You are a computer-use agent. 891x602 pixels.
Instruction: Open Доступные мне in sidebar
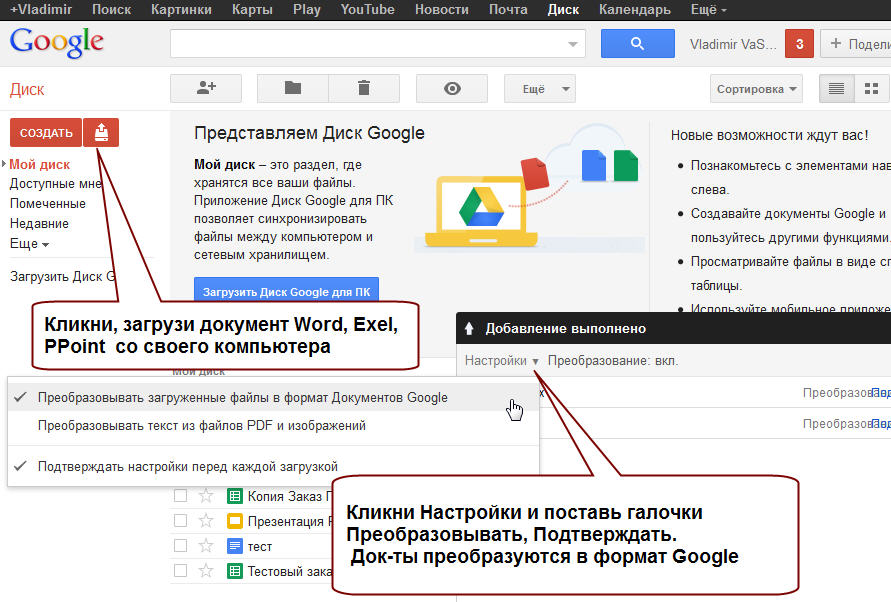pyautogui.click(x=56, y=184)
